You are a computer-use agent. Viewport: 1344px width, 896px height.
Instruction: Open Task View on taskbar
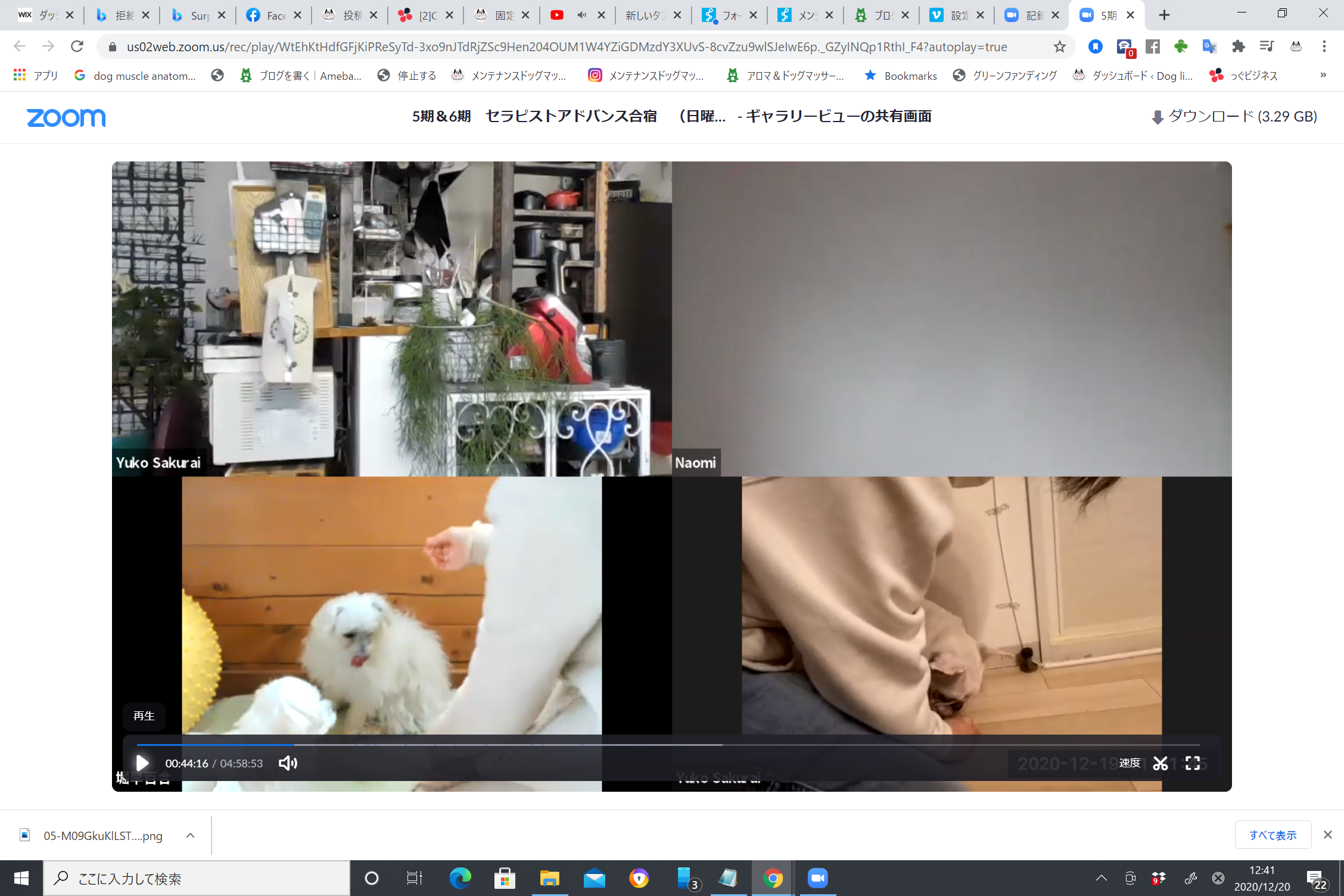click(x=415, y=878)
